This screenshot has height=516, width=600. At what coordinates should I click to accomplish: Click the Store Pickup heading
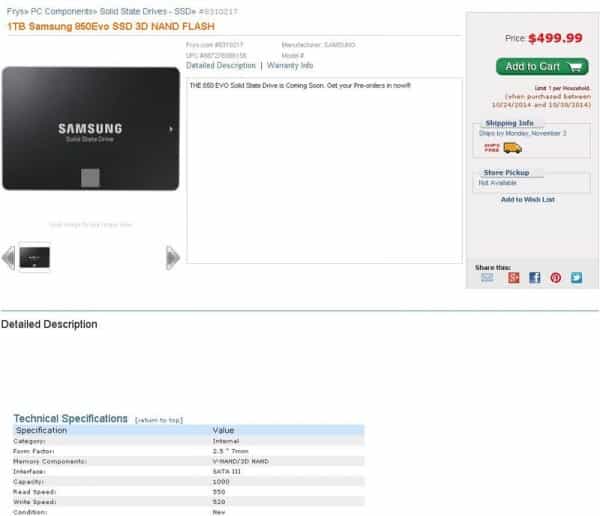tap(506, 172)
